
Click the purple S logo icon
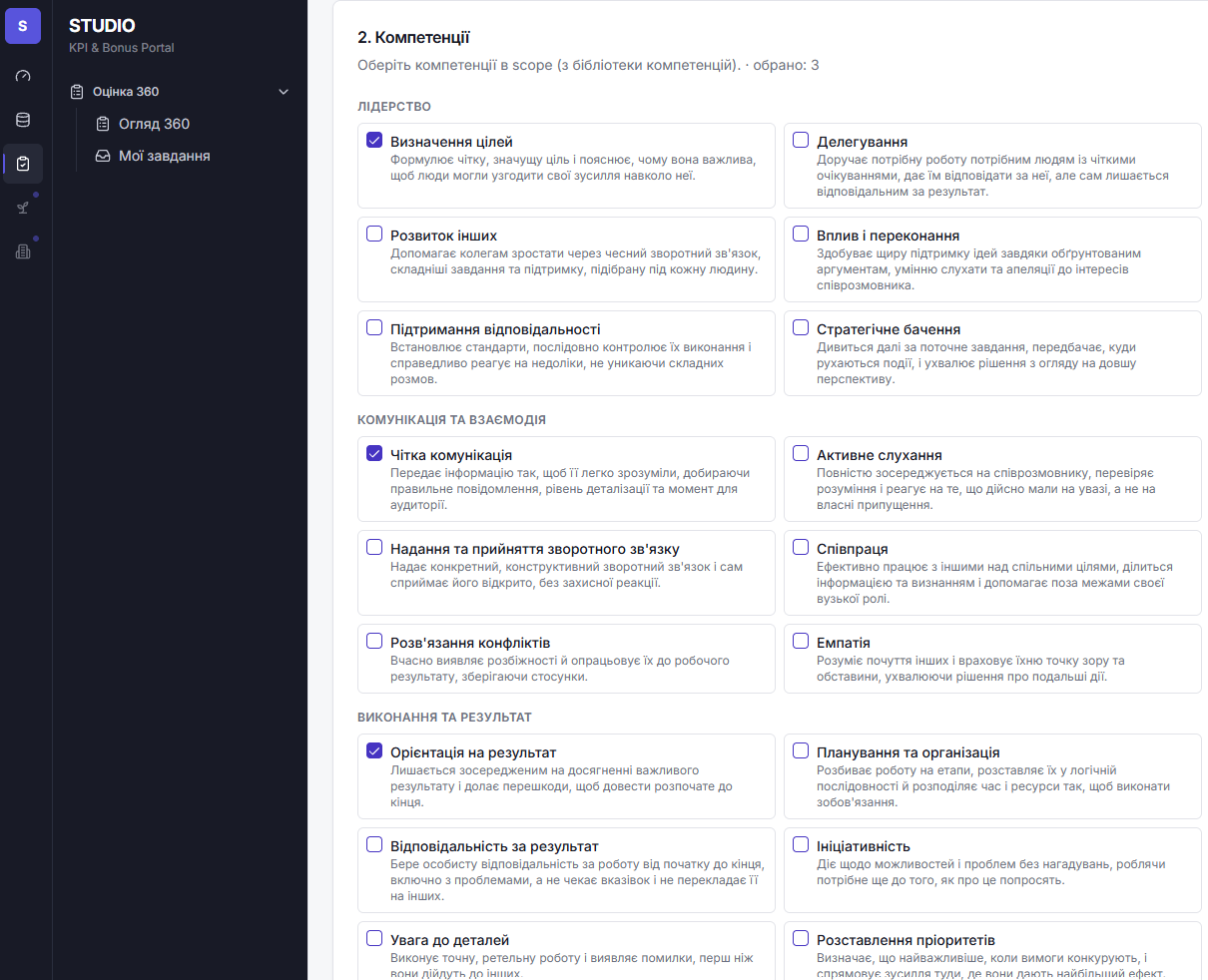23,26
